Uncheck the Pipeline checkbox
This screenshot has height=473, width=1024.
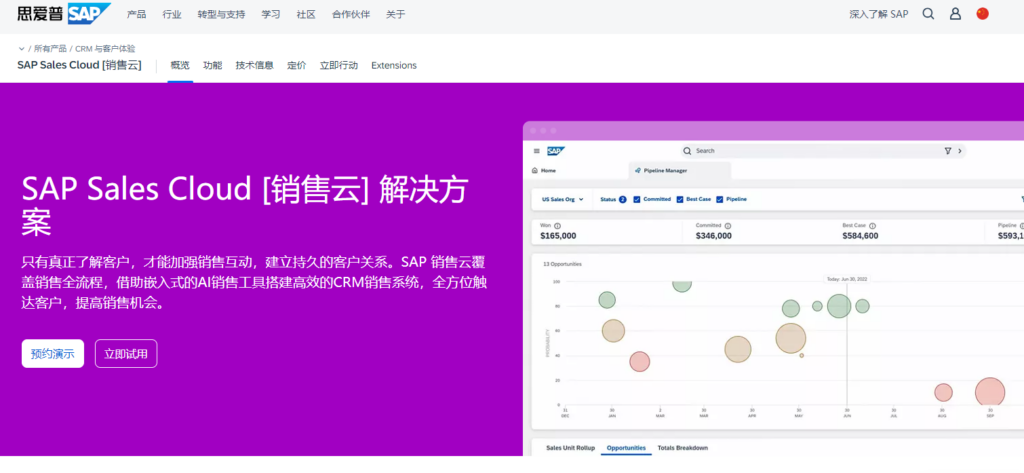[720, 199]
